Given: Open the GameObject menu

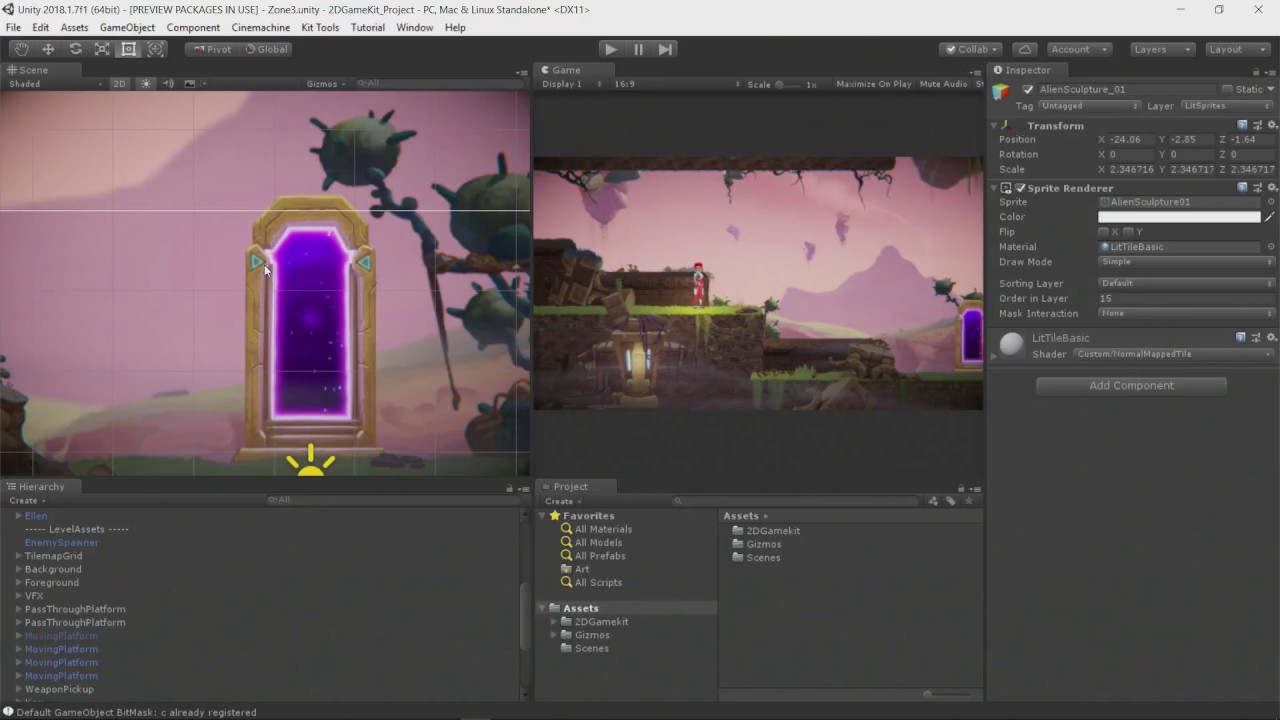Looking at the screenshot, I should 127,27.
